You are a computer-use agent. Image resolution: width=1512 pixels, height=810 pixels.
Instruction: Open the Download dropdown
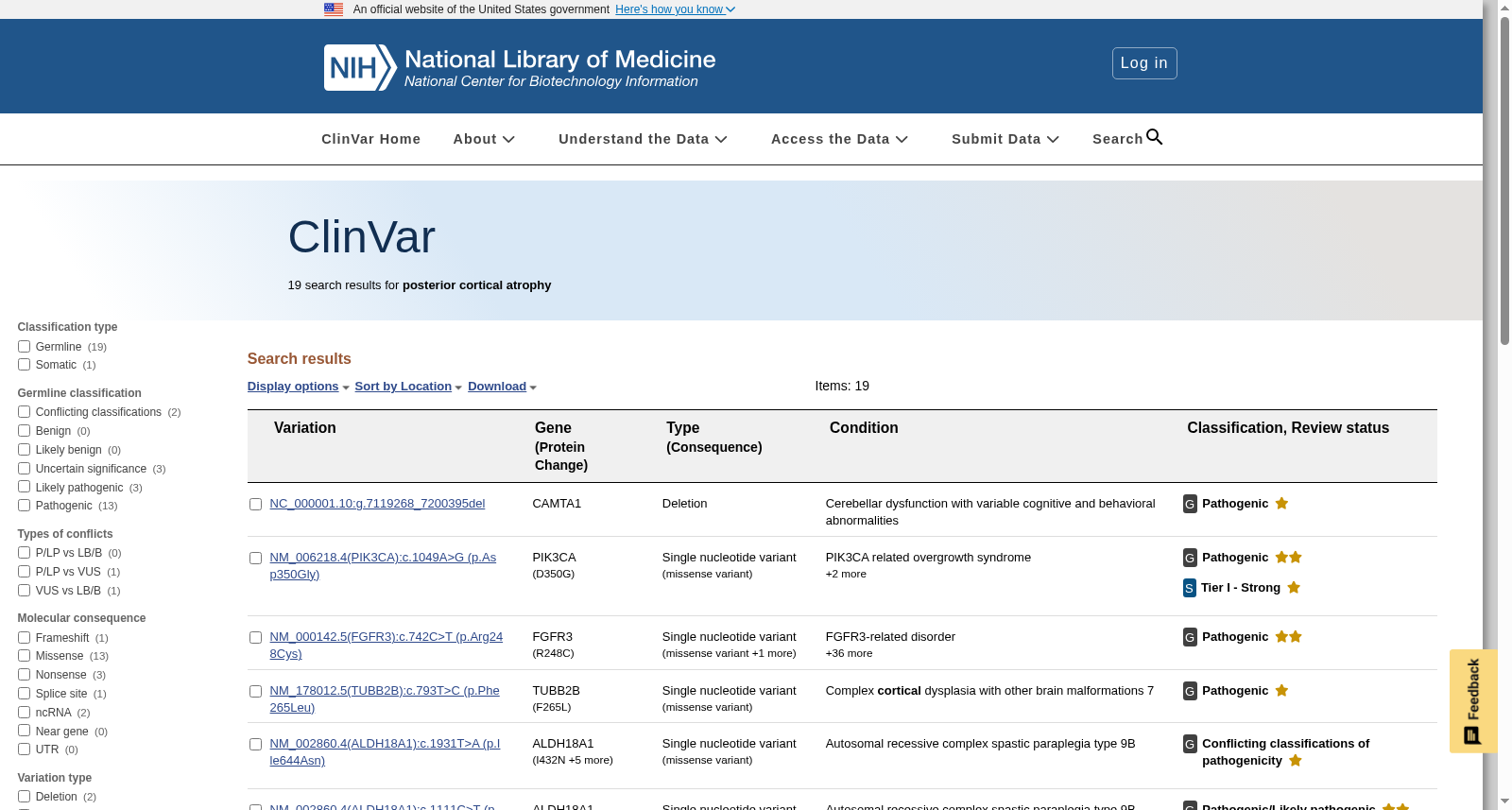pos(503,387)
